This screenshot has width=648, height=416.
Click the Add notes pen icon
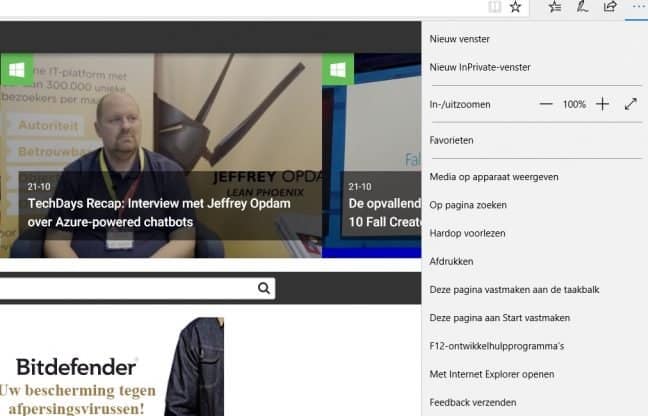tap(582, 7)
